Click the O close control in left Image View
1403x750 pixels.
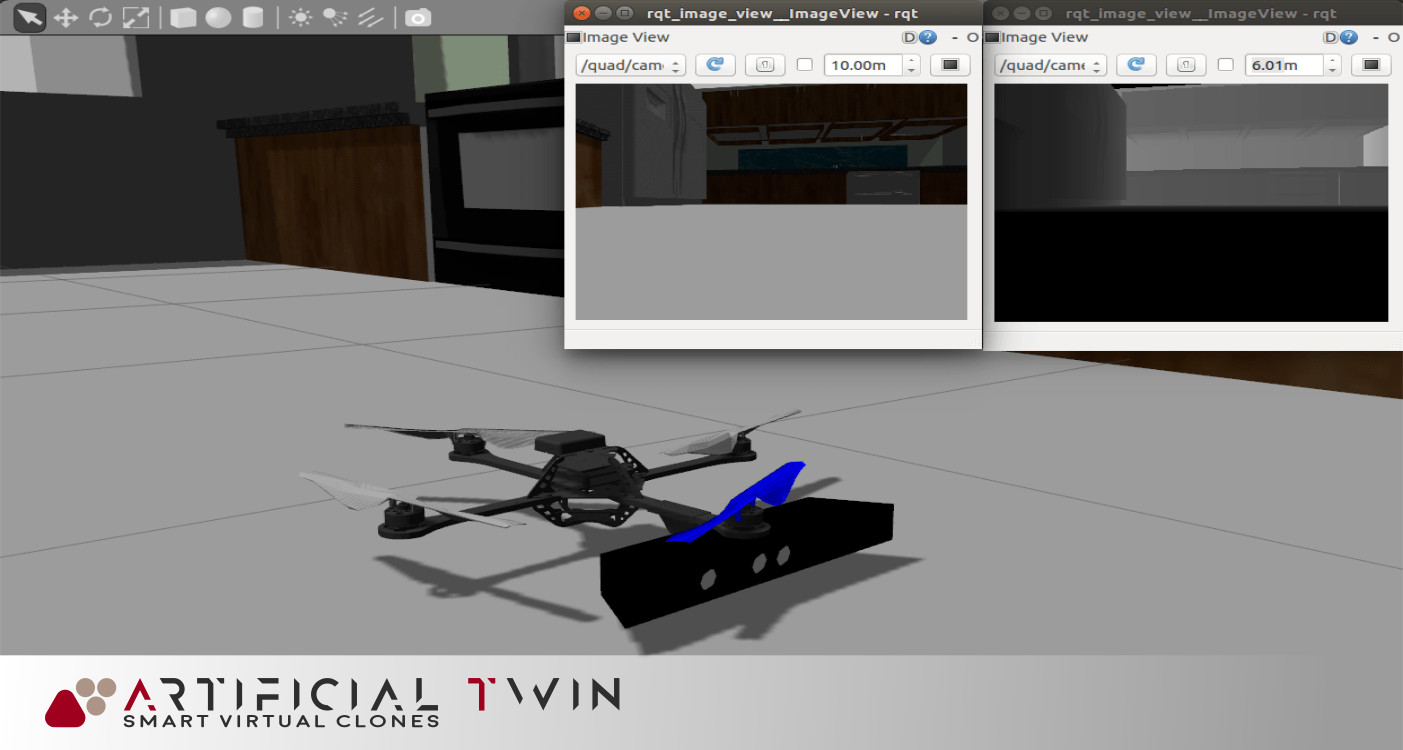pos(972,37)
